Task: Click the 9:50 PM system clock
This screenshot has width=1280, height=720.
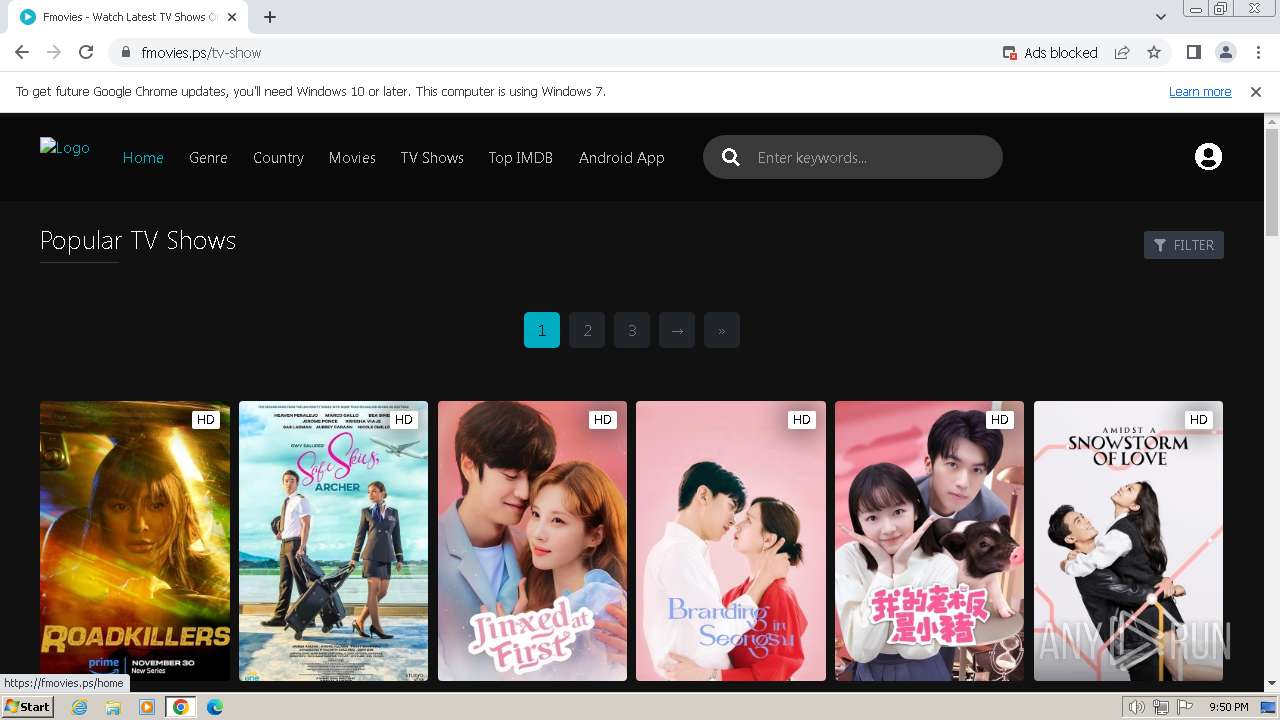Action: [x=1229, y=707]
